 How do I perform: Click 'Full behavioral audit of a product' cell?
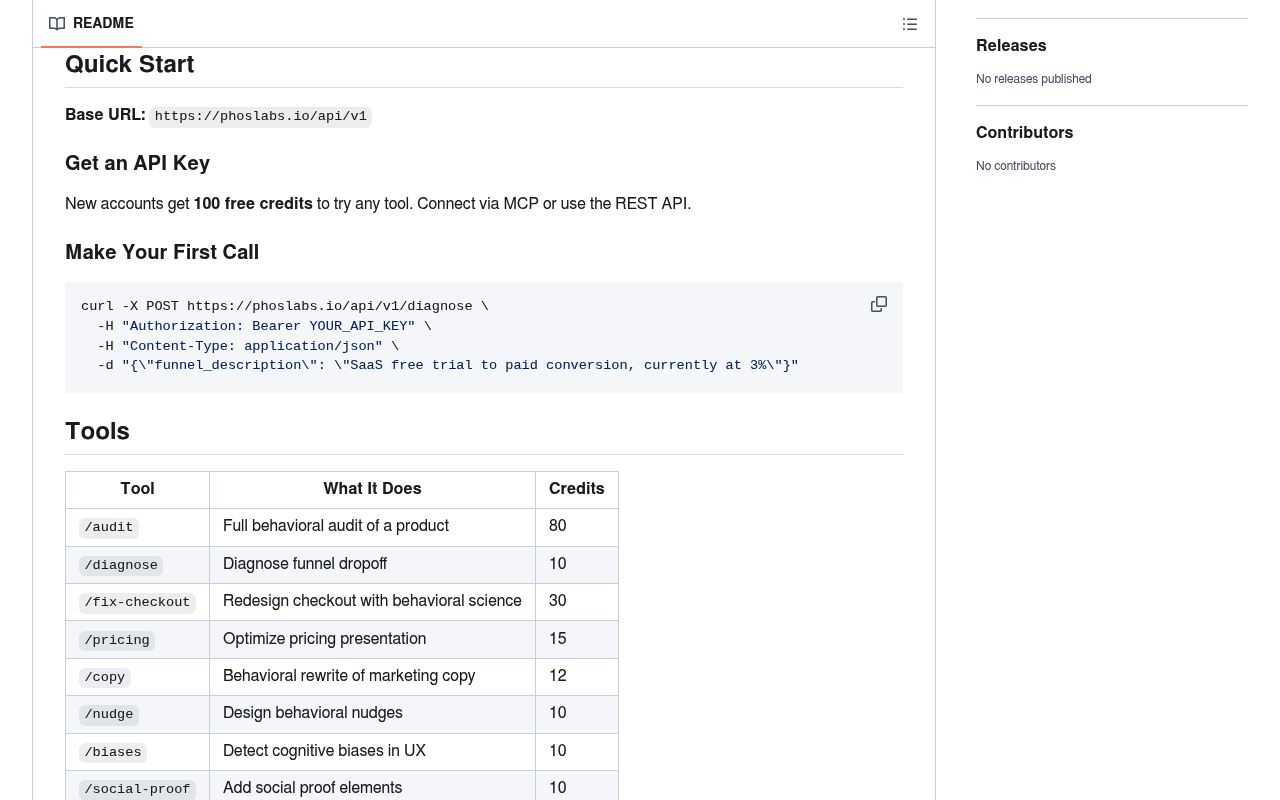(x=372, y=527)
